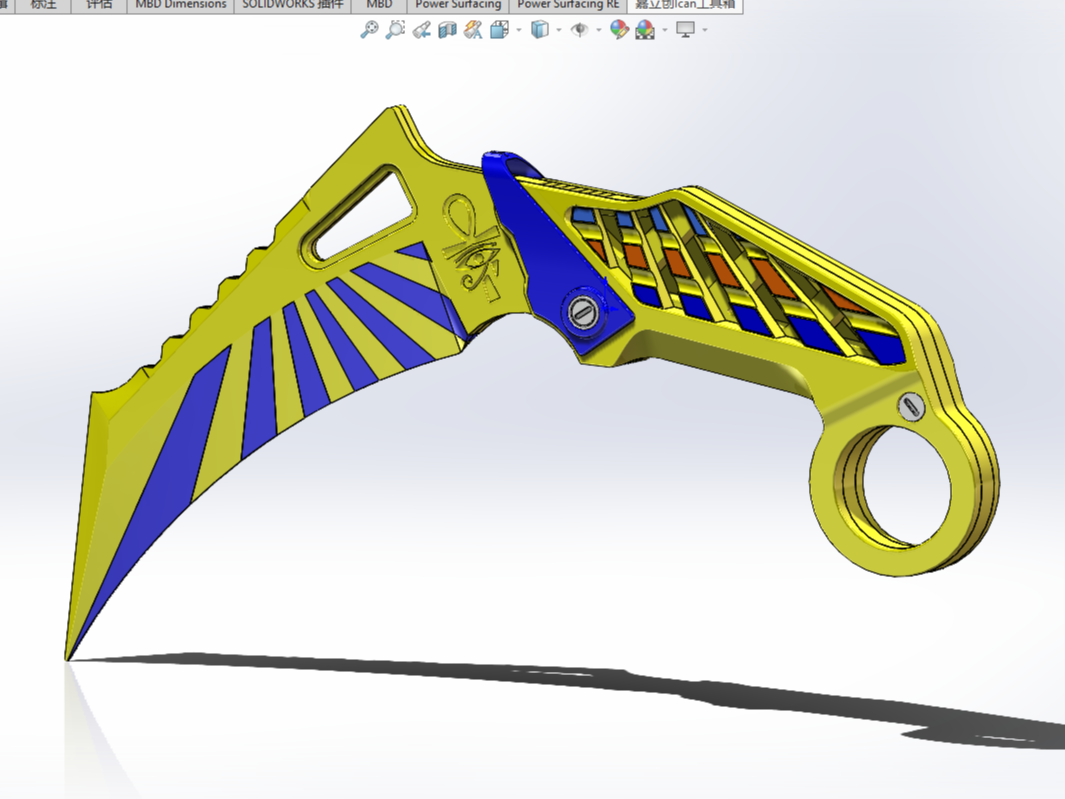Click the View Settings monitor icon

(685, 30)
